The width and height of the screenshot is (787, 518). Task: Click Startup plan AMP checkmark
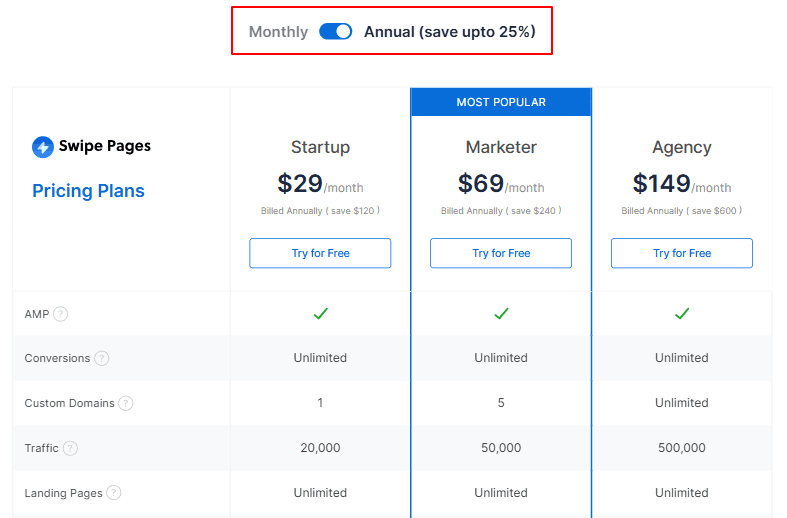click(320, 314)
